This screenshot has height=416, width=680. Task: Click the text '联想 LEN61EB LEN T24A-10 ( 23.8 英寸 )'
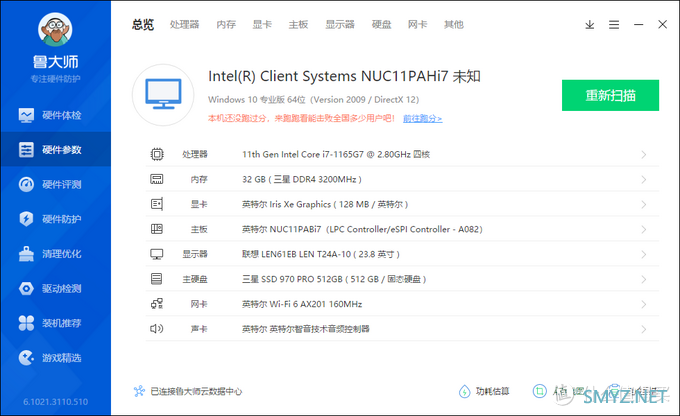(x=320, y=254)
